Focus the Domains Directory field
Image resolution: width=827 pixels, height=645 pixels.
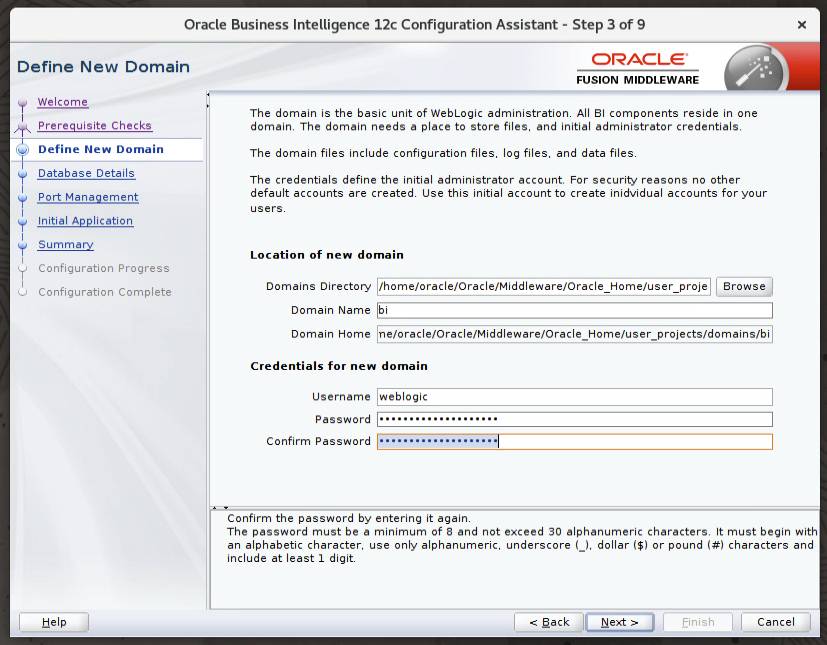coord(544,286)
